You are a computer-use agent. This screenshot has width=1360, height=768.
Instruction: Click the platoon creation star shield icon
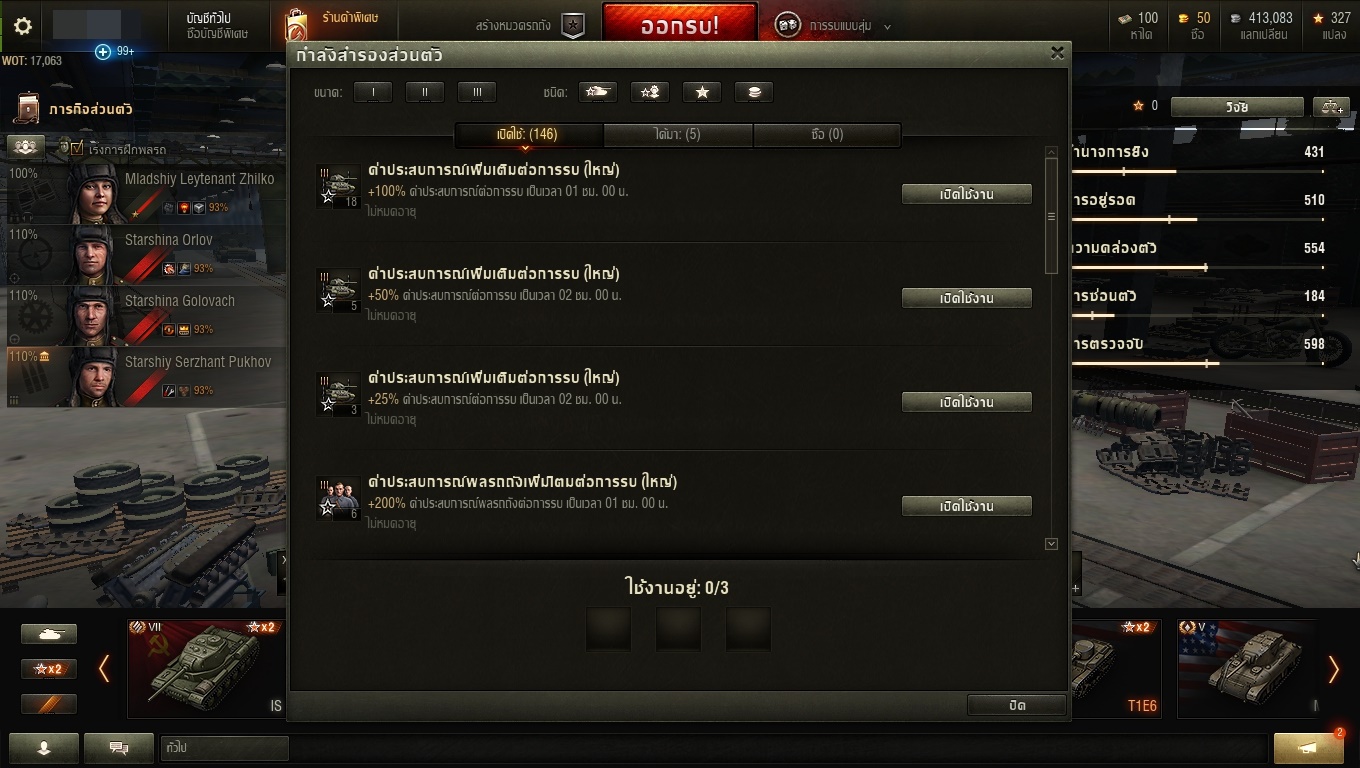click(572, 26)
